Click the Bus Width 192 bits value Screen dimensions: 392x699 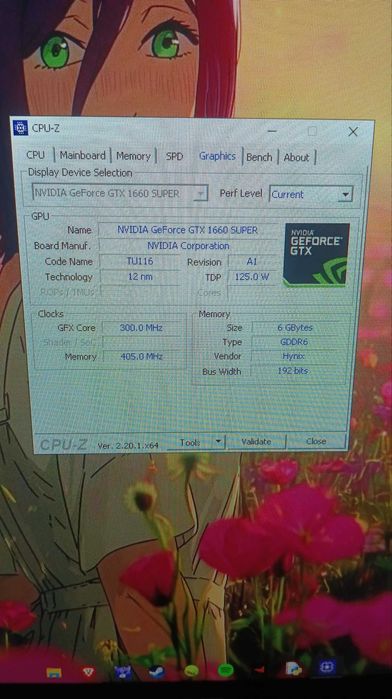point(293,370)
